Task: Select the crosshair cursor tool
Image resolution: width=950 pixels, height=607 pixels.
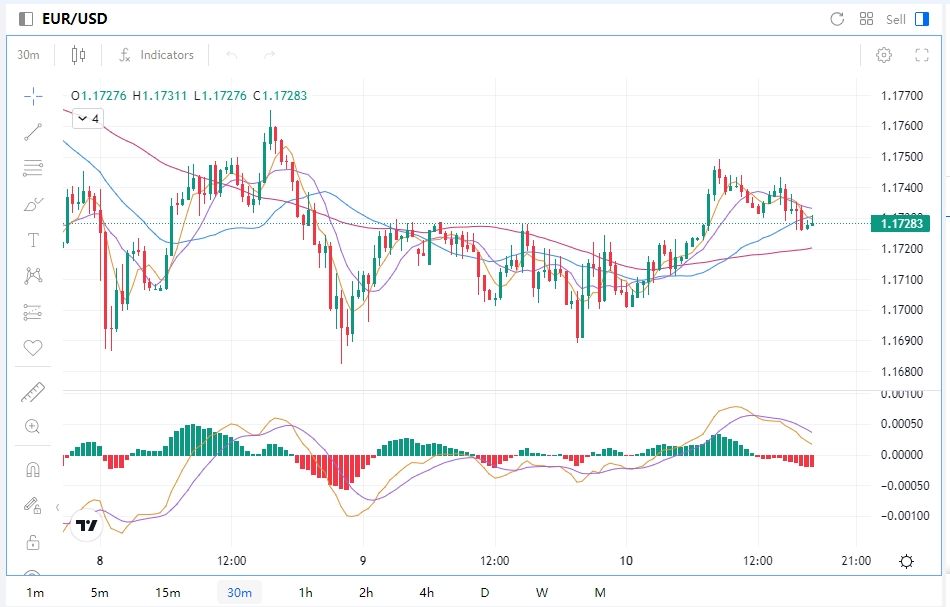Action: click(33, 96)
